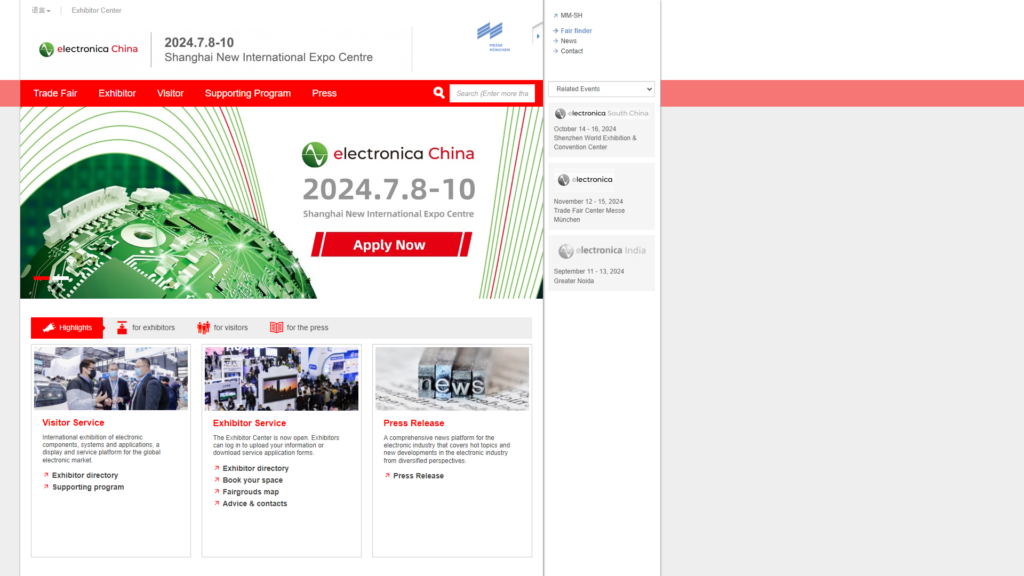
Task: Open the Related Events dropdown
Action: (x=601, y=89)
